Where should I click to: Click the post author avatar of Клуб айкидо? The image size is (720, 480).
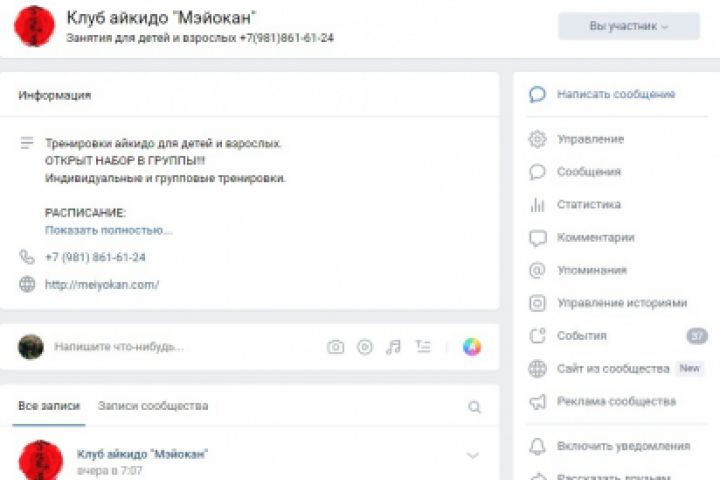41,460
